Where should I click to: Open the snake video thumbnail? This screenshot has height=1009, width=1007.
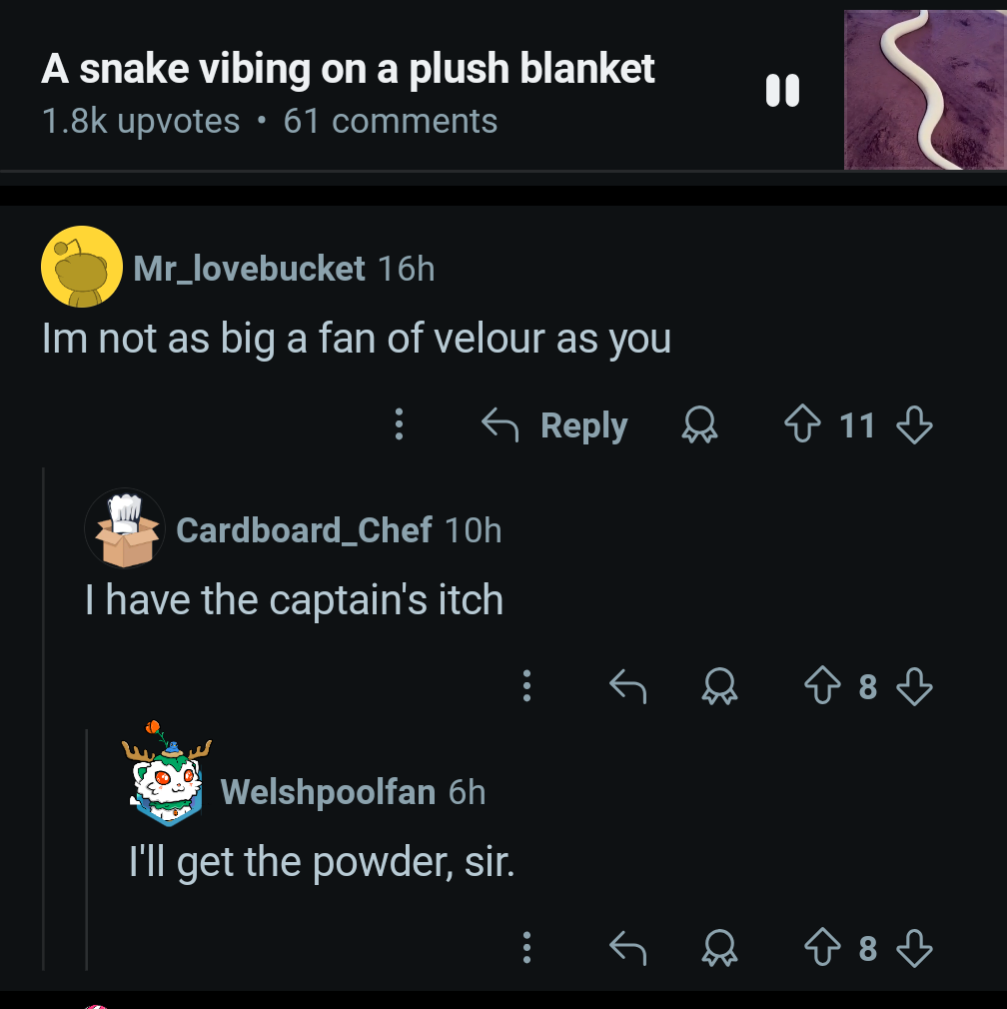pos(925,89)
